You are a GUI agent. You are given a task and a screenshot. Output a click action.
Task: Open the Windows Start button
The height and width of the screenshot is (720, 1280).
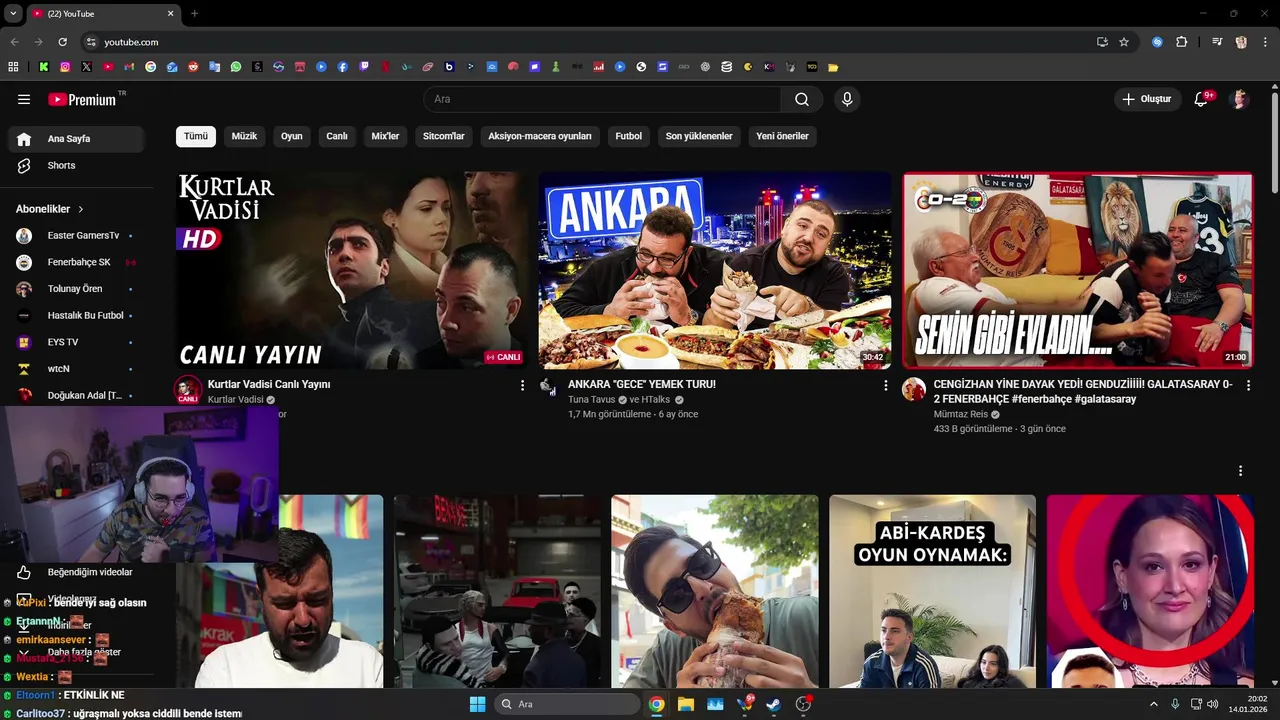click(477, 704)
